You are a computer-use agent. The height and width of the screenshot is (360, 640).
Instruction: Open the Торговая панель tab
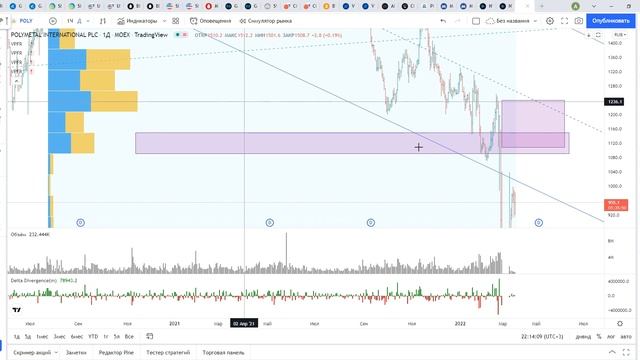point(223,352)
